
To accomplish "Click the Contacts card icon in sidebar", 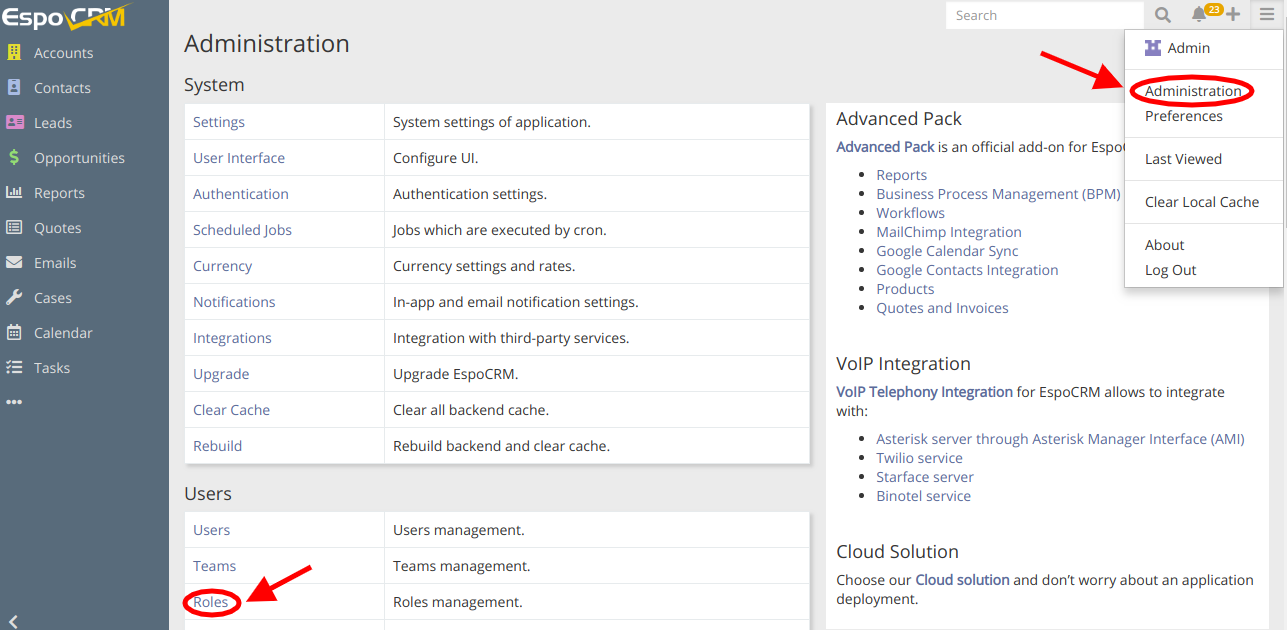I will click(x=14, y=88).
